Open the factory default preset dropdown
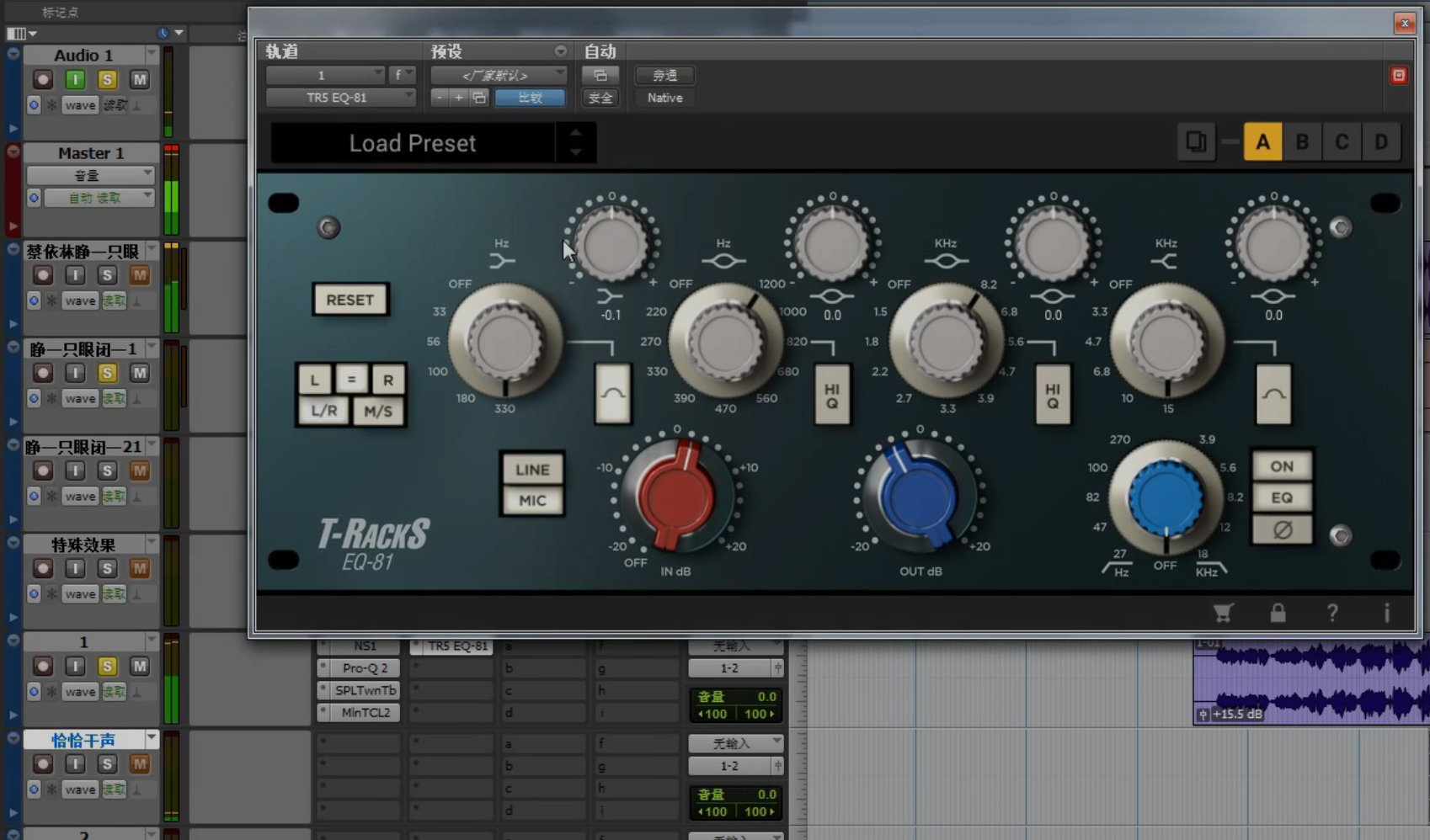Viewport: 1430px width, 840px height. point(498,74)
